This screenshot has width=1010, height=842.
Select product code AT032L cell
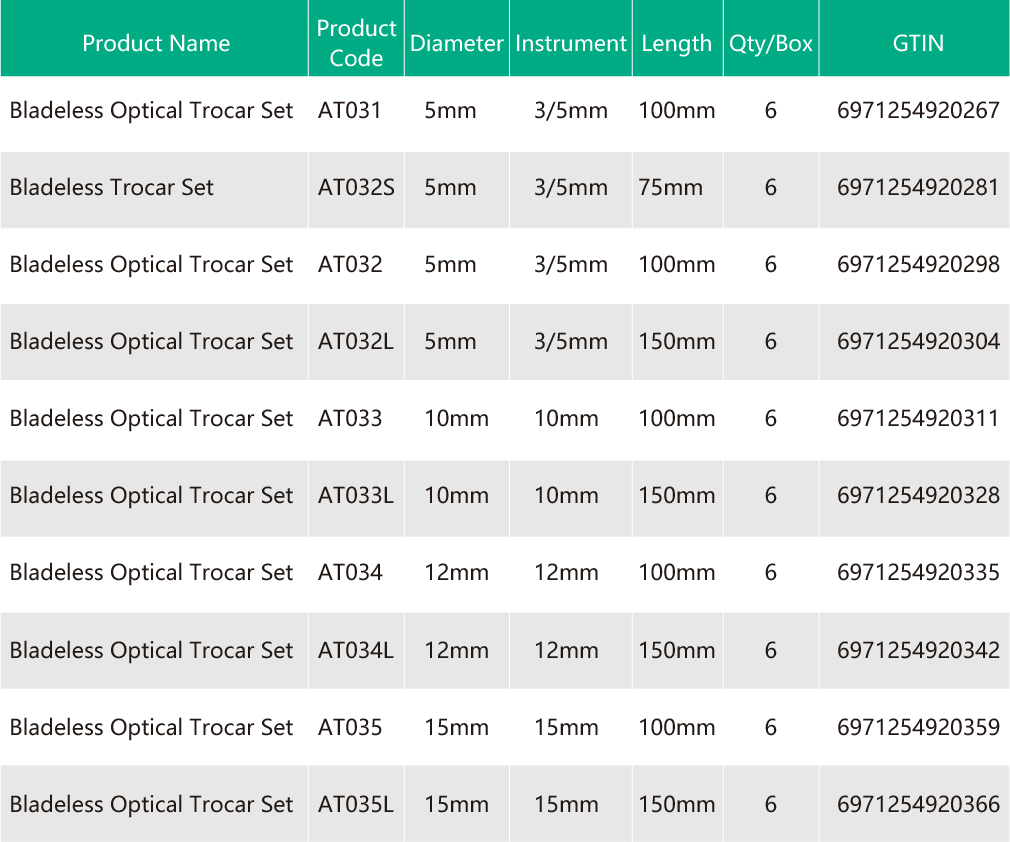(356, 341)
